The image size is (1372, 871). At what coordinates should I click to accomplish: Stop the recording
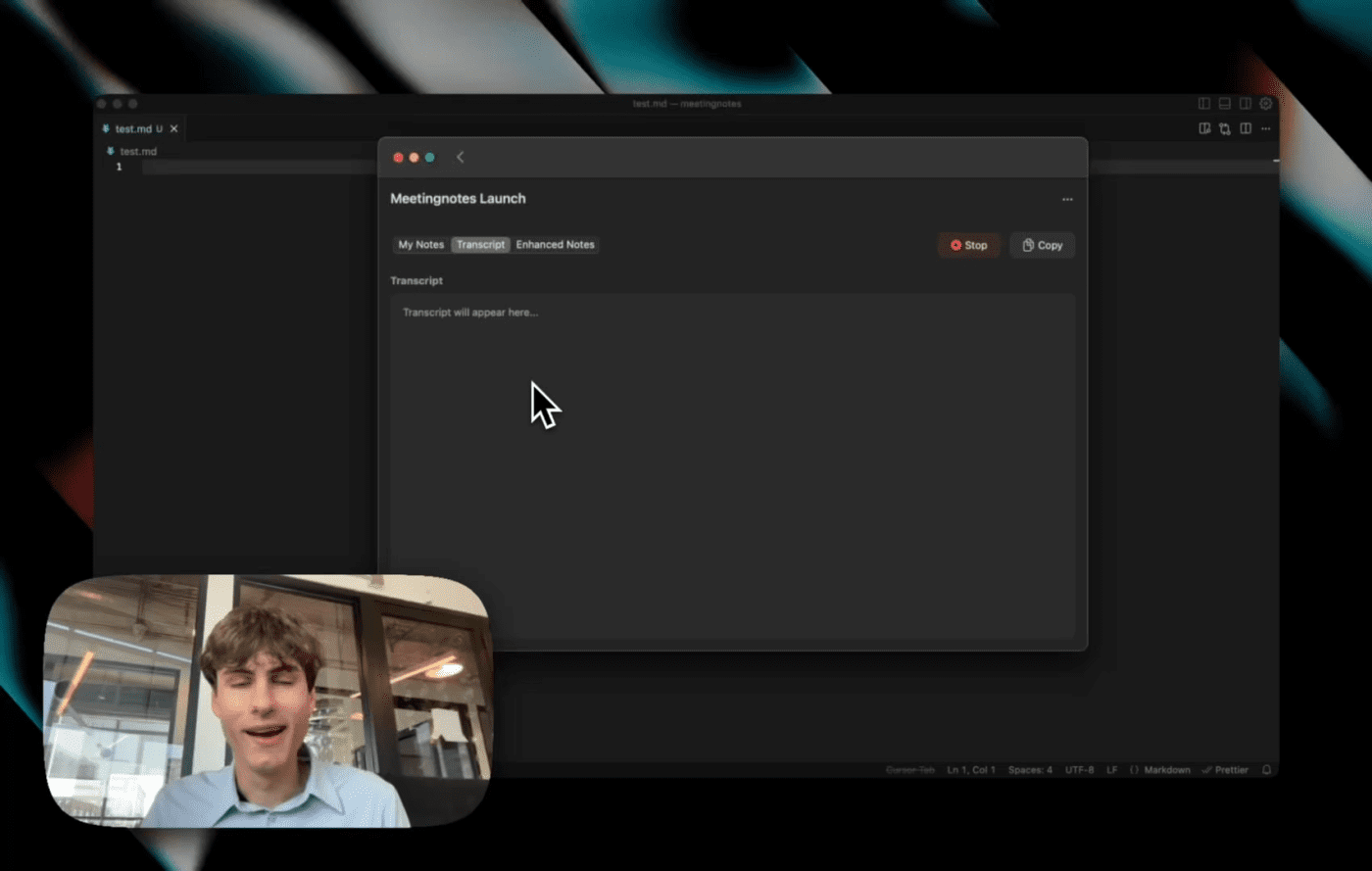(x=968, y=245)
